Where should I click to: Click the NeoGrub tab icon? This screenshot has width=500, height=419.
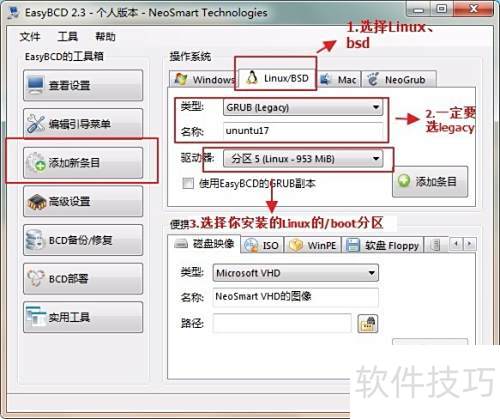373,79
